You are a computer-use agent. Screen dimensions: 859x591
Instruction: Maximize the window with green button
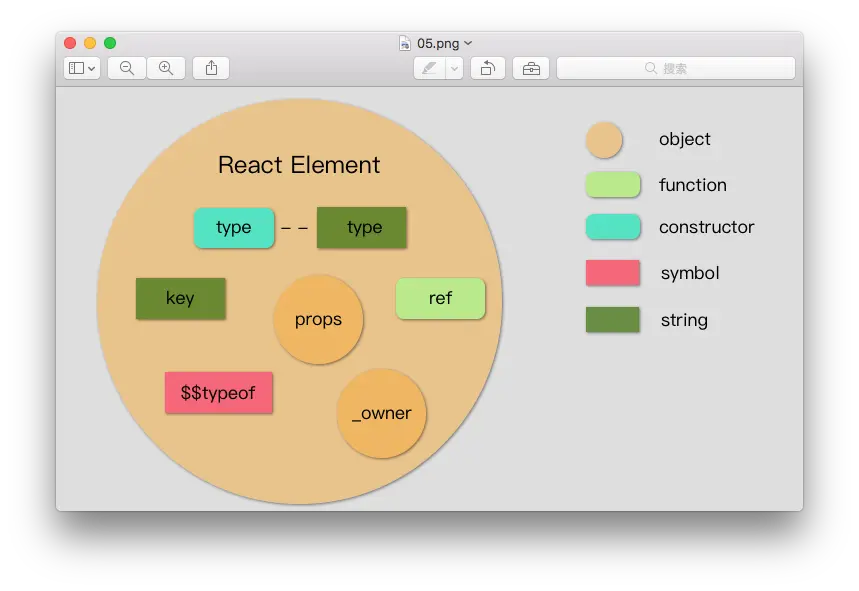point(110,43)
